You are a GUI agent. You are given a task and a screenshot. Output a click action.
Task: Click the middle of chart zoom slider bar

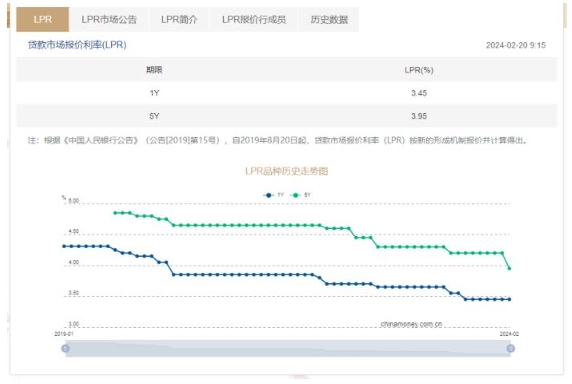[288, 348]
